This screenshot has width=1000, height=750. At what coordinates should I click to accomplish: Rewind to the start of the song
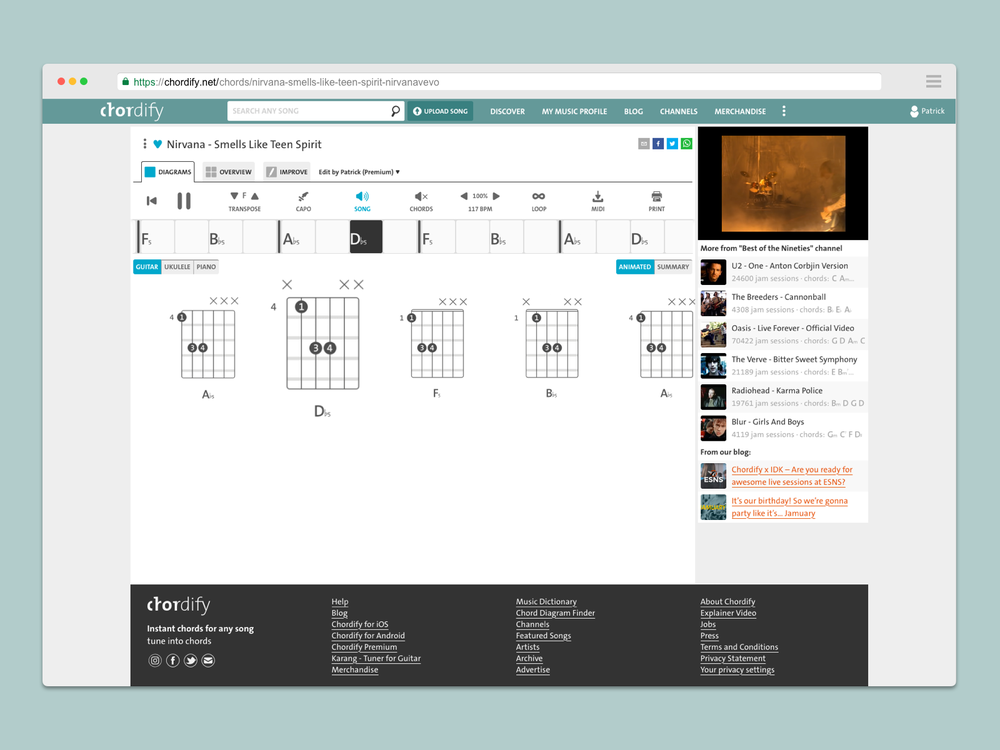[x=152, y=201]
